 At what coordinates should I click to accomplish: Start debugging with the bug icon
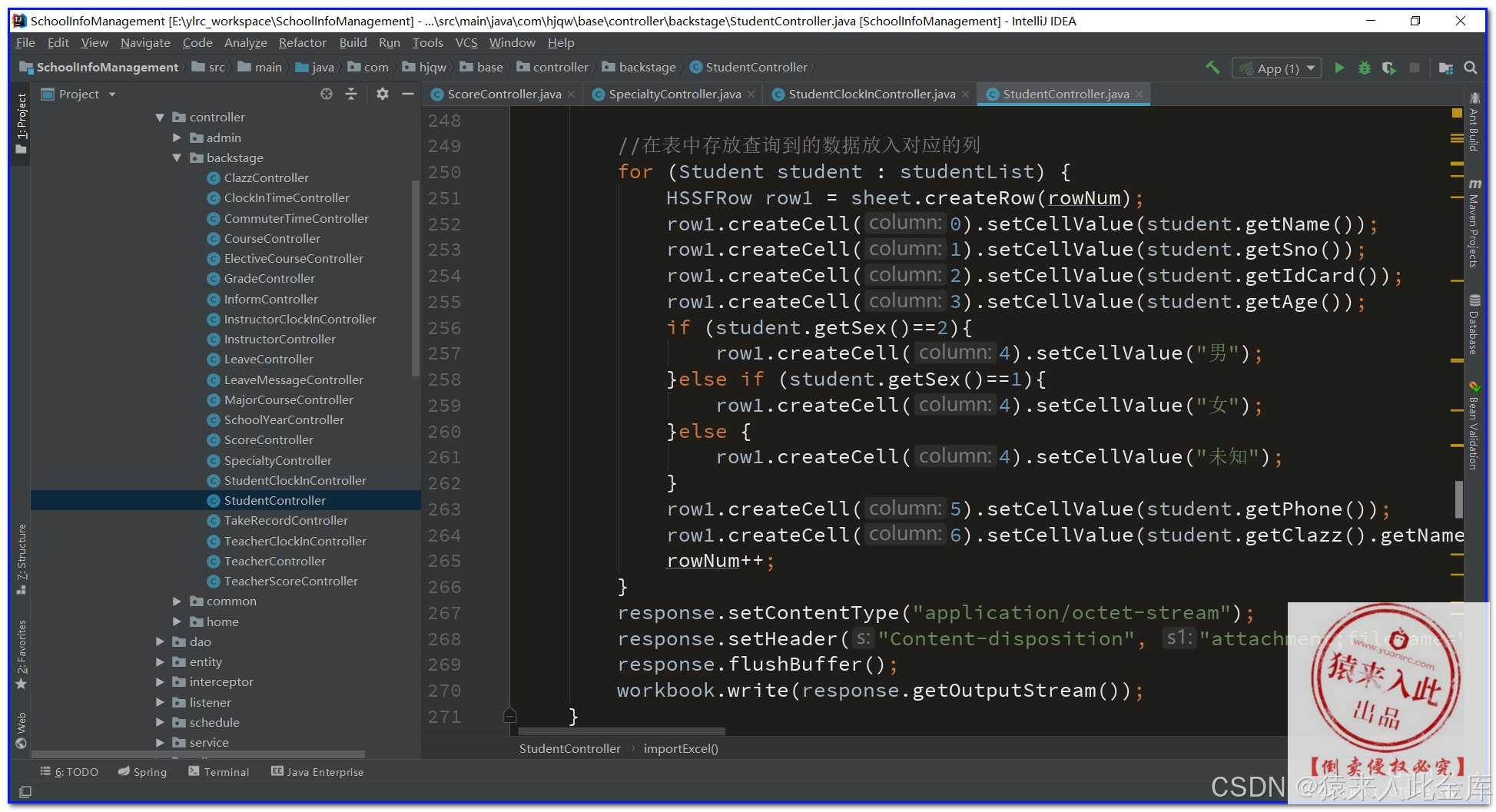[x=1365, y=68]
